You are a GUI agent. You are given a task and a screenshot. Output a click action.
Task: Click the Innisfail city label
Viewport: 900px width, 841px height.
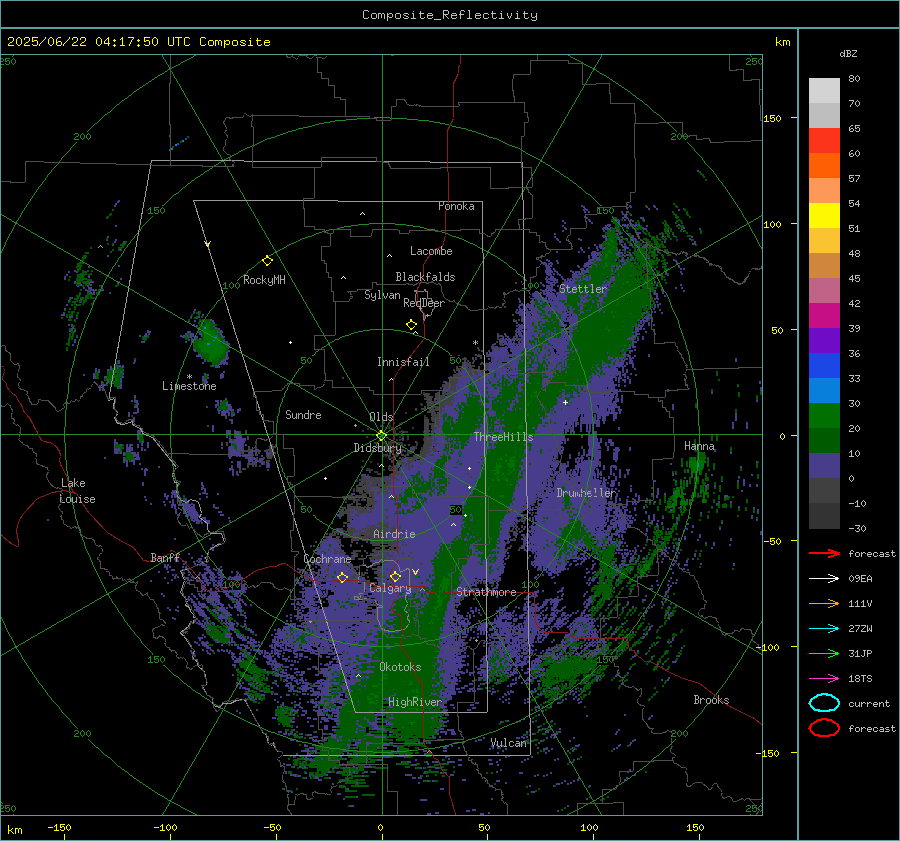tap(403, 362)
